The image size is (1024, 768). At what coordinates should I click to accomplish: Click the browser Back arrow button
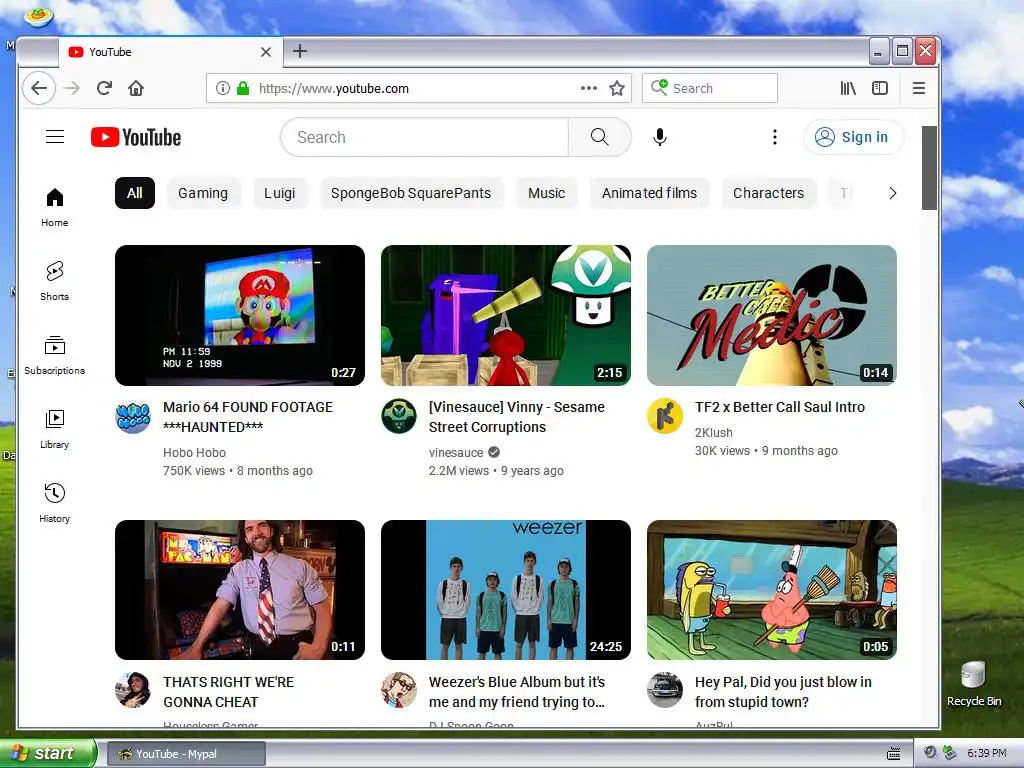[39, 88]
